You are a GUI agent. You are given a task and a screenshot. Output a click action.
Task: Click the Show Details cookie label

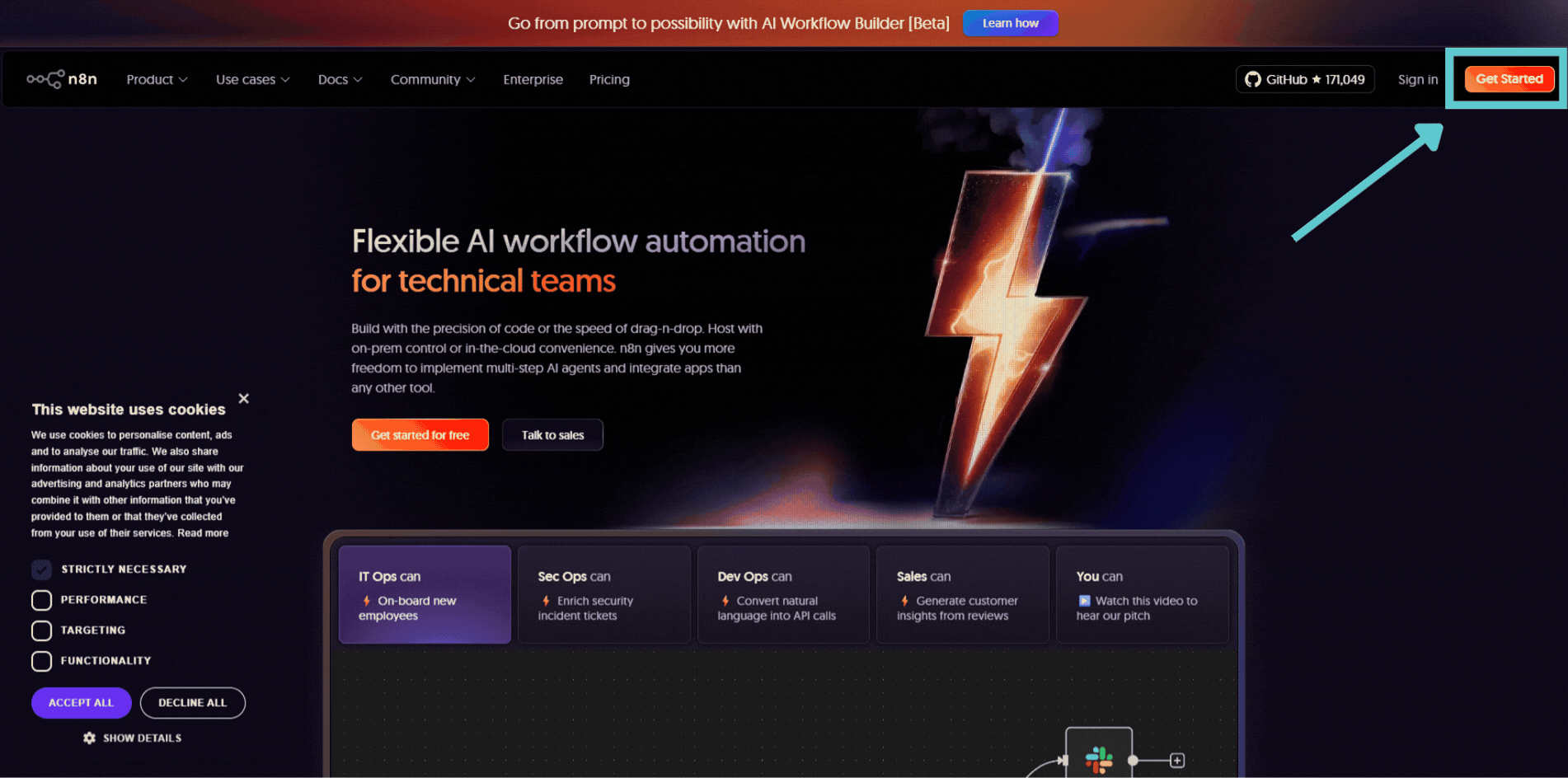[142, 738]
